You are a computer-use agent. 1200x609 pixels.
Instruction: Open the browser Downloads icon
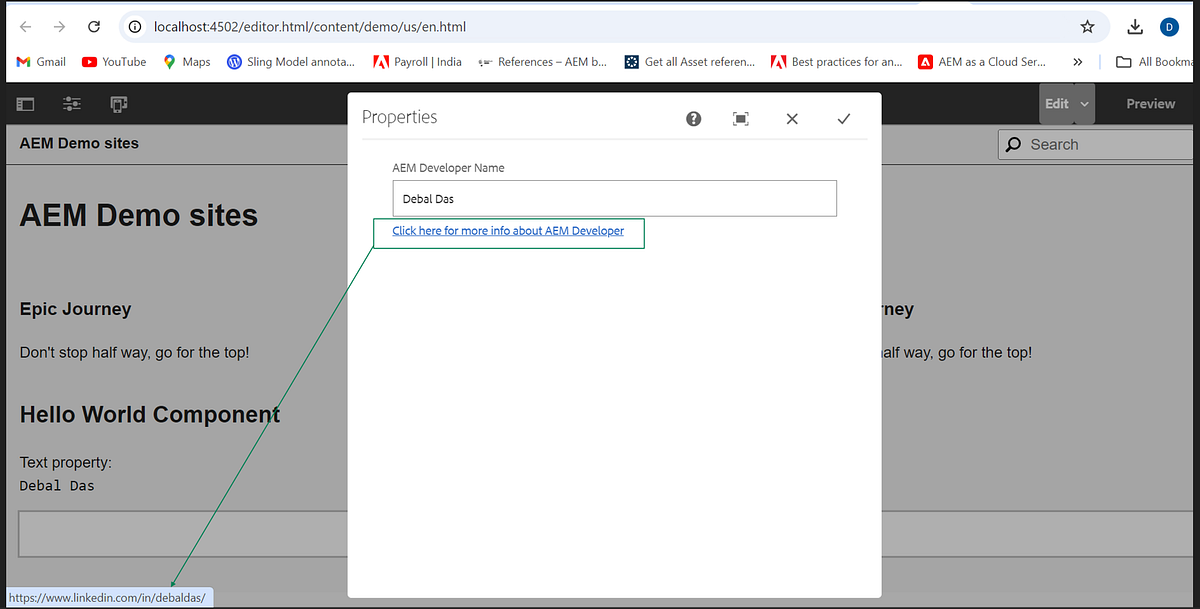pos(1135,27)
